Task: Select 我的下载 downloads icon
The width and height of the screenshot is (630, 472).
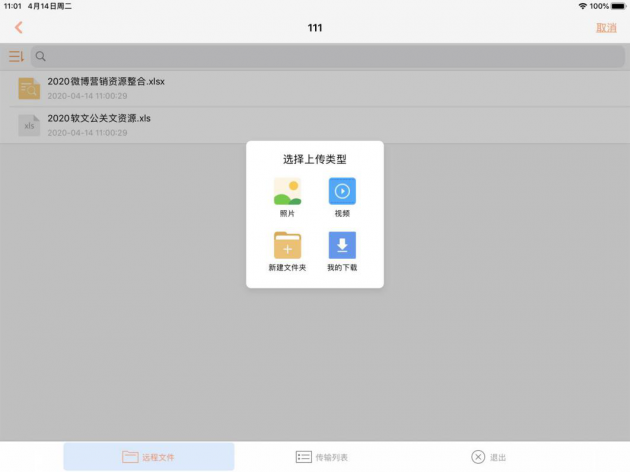Action: click(x=342, y=245)
